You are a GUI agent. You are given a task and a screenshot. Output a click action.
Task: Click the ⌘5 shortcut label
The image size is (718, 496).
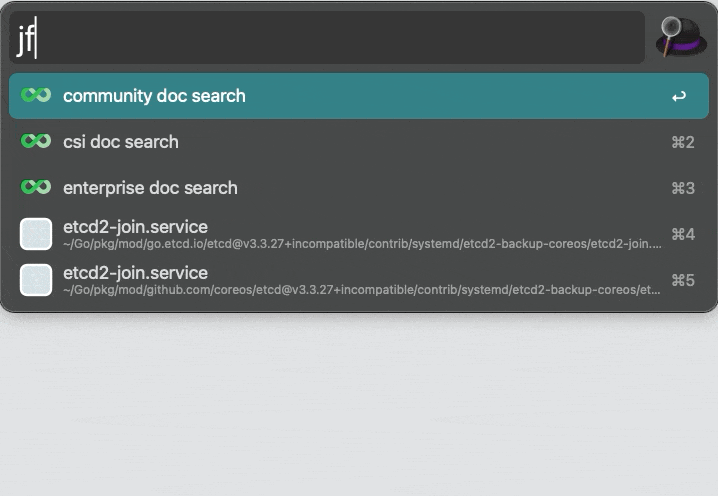point(682,281)
